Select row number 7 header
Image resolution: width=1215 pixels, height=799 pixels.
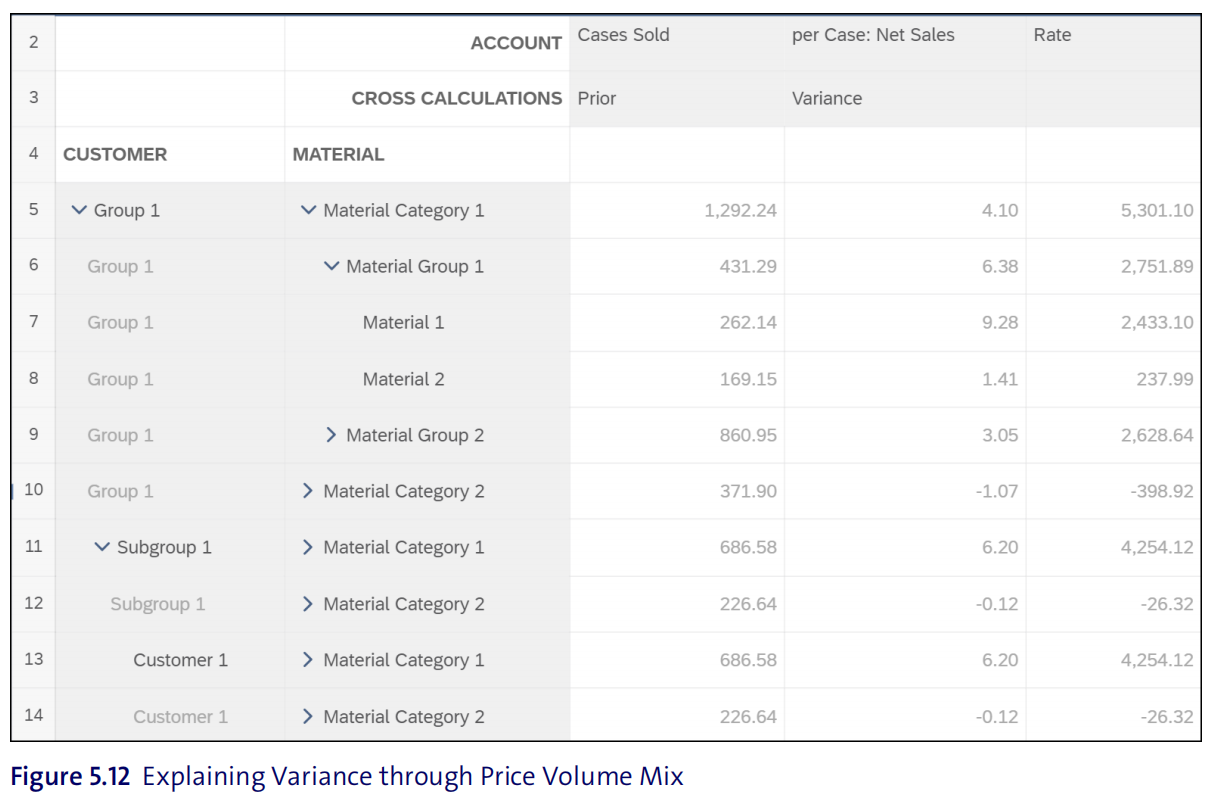pyautogui.click(x=34, y=322)
